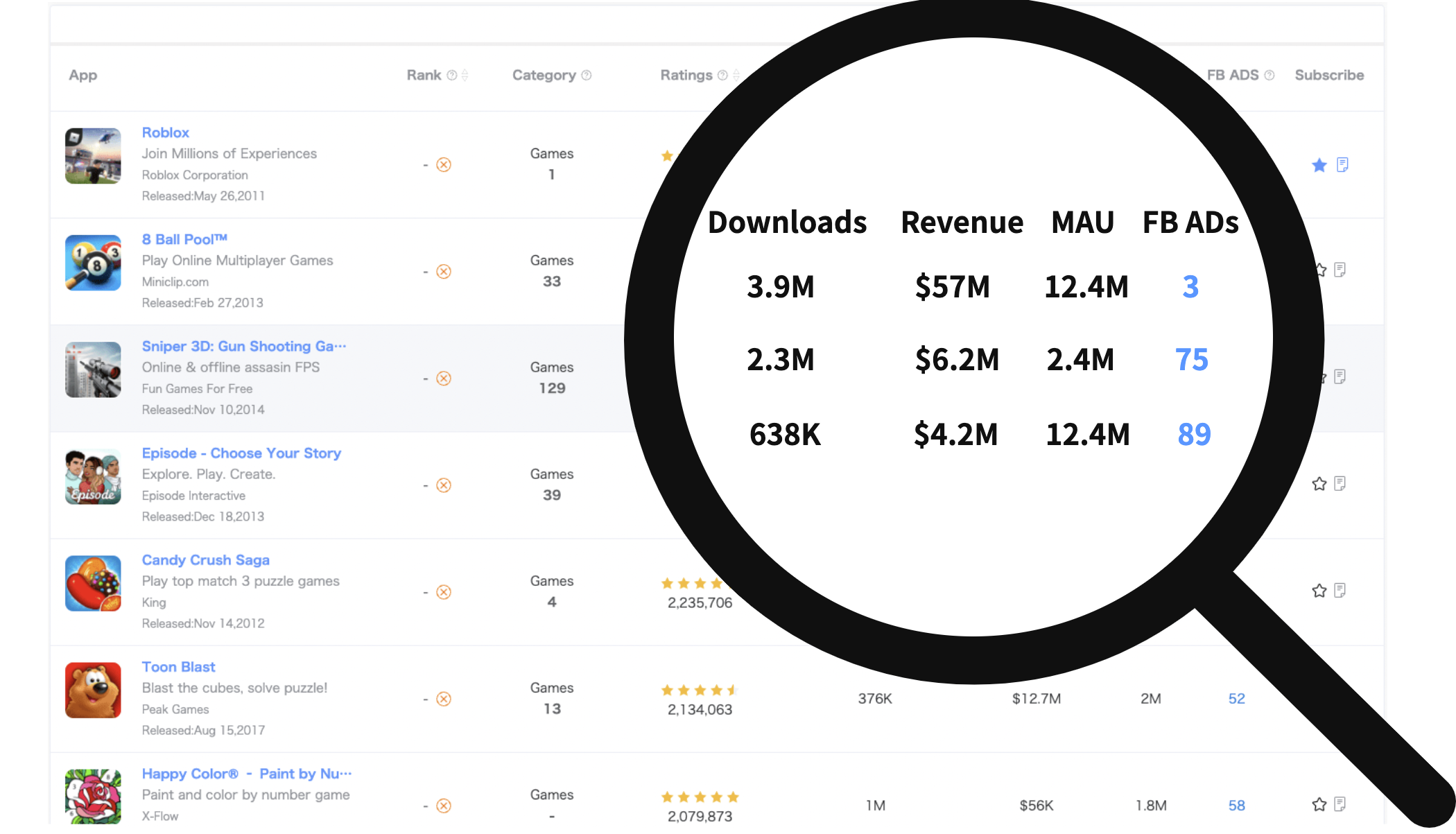
Task: Click the Category column header label
Action: tap(544, 75)
